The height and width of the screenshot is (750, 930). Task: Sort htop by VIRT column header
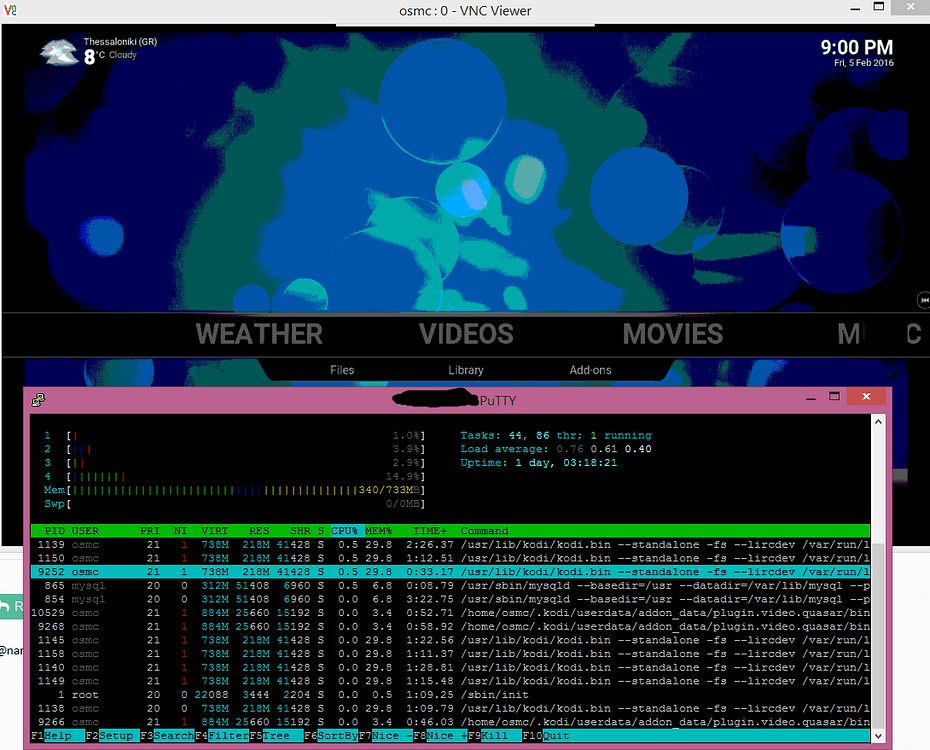coord(215,531)
